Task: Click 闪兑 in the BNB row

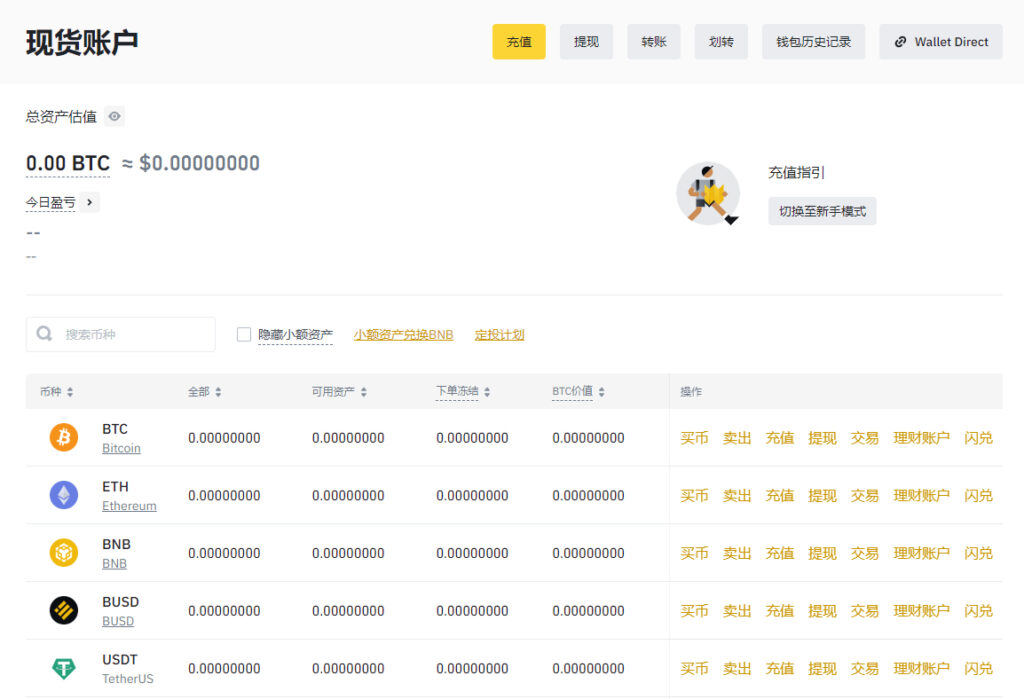Action: point(978,553)
